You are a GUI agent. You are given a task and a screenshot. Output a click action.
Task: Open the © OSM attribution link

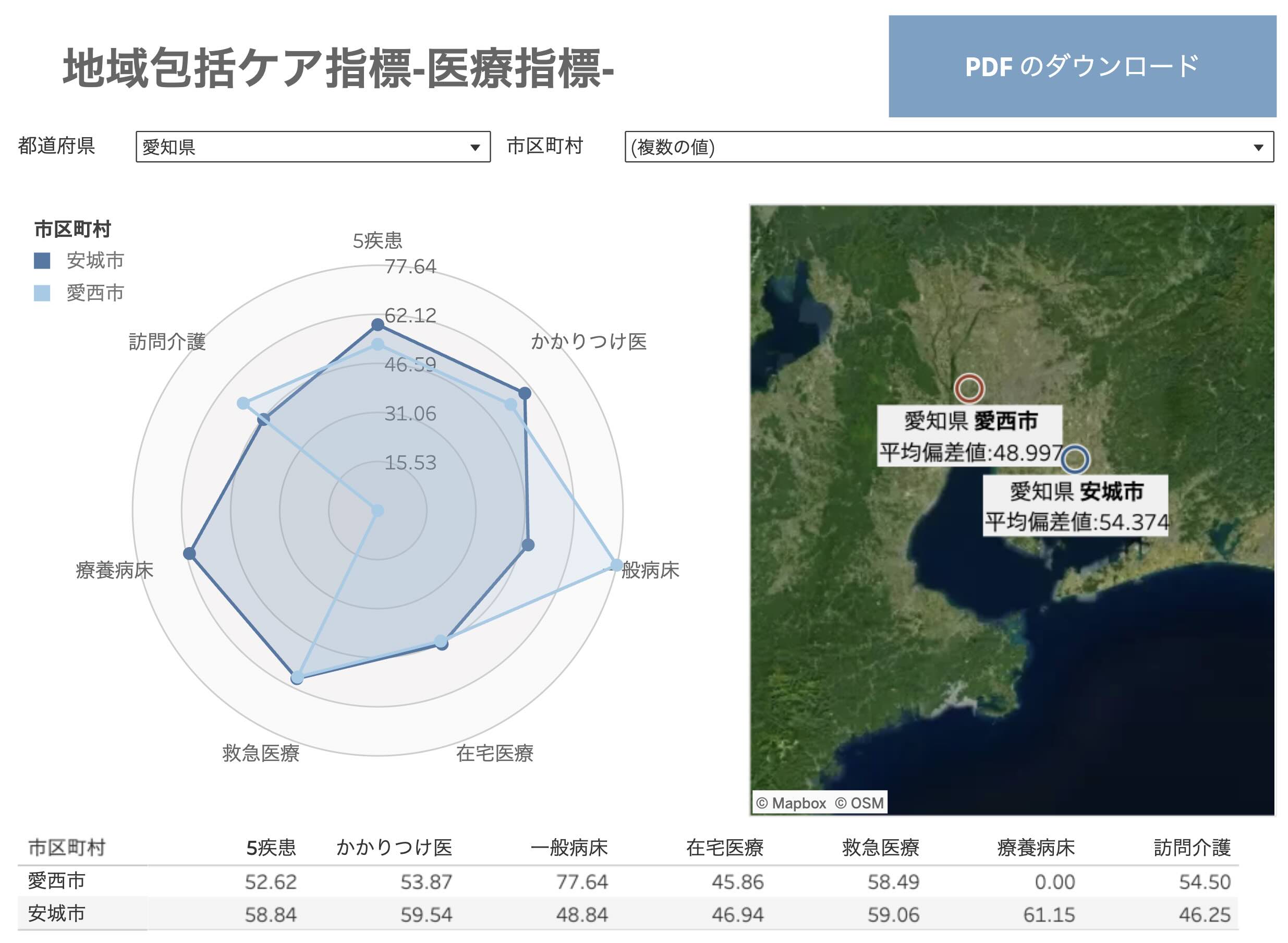859,803
